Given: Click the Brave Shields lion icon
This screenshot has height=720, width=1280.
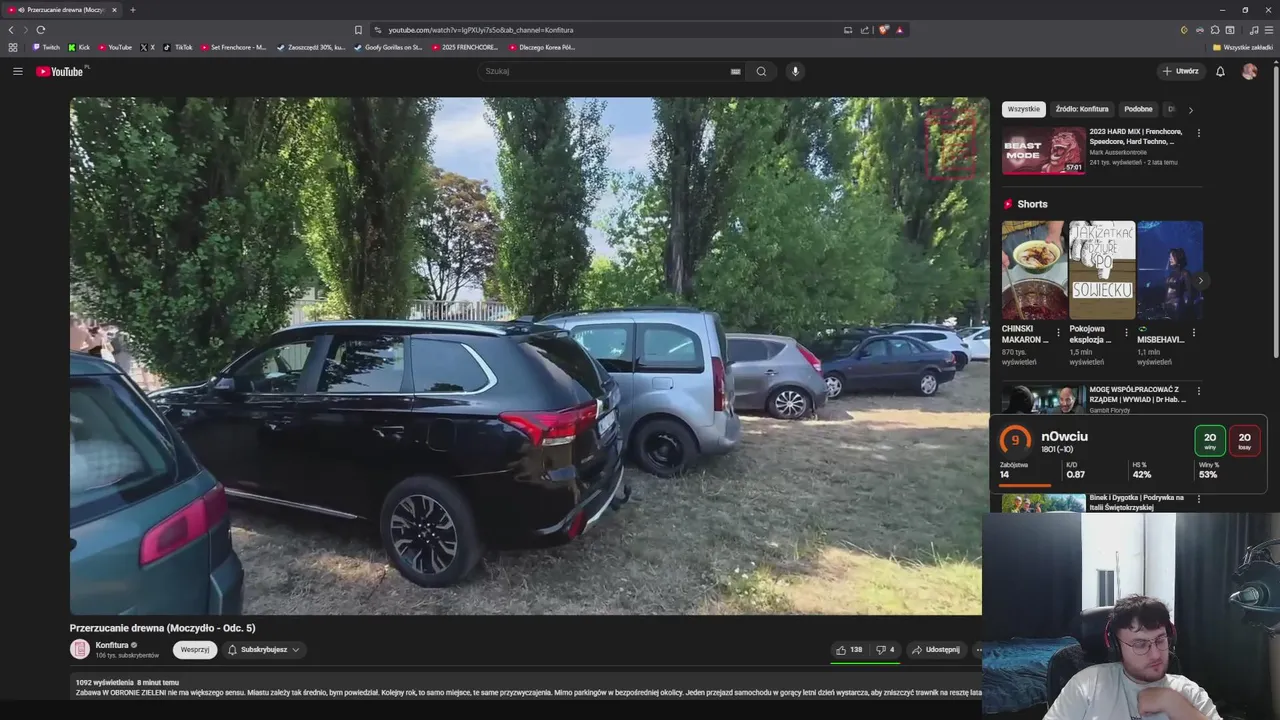Looking at the screenshot, I should click(884, 30).
